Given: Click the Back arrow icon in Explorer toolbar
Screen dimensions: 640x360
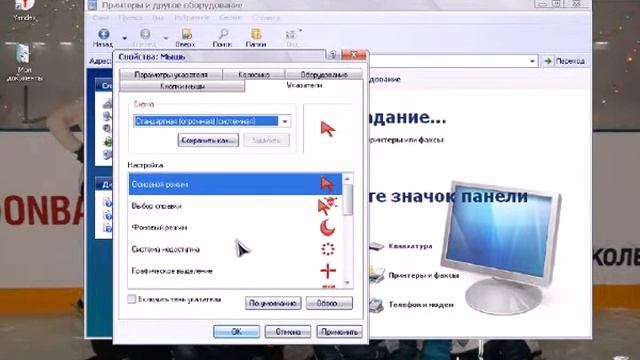Looking at the screenshot, I should tap(104, 34).
